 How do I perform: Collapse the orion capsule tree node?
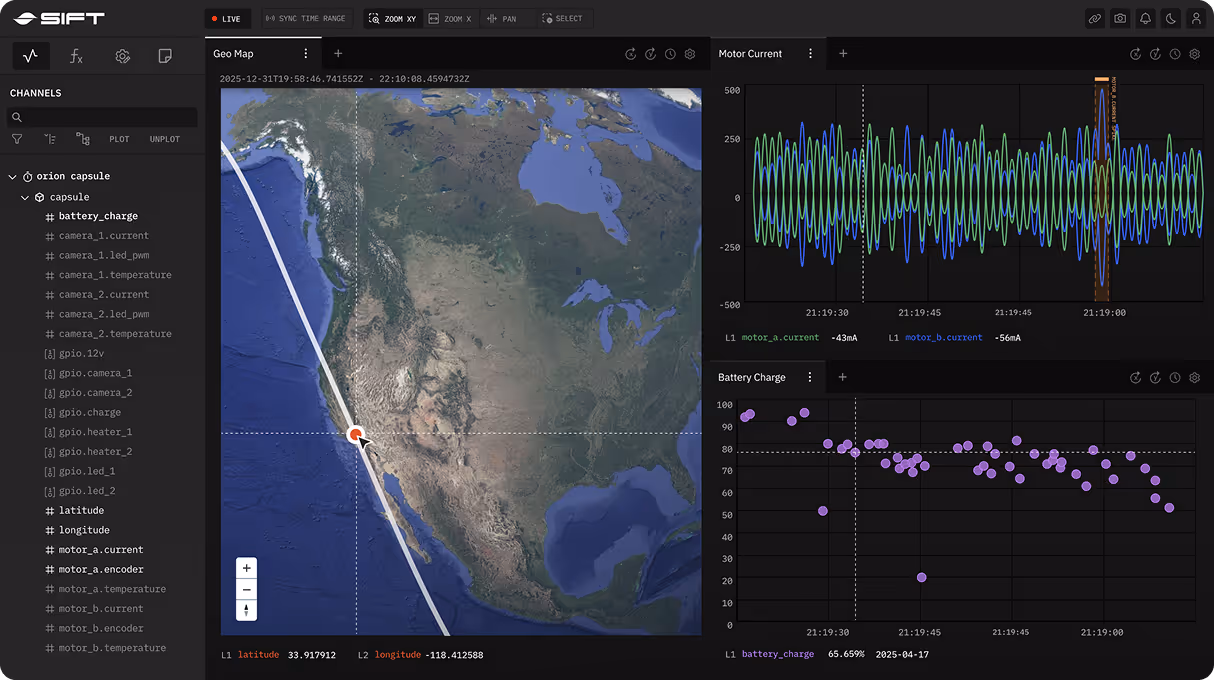(x=12, y=177)
